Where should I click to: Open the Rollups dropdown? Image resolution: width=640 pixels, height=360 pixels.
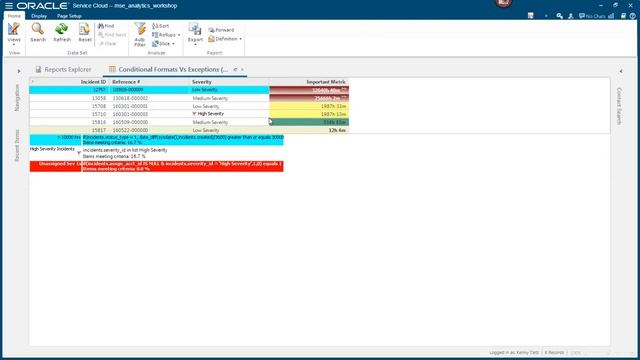pyautogui.click(x=166, y=35)
